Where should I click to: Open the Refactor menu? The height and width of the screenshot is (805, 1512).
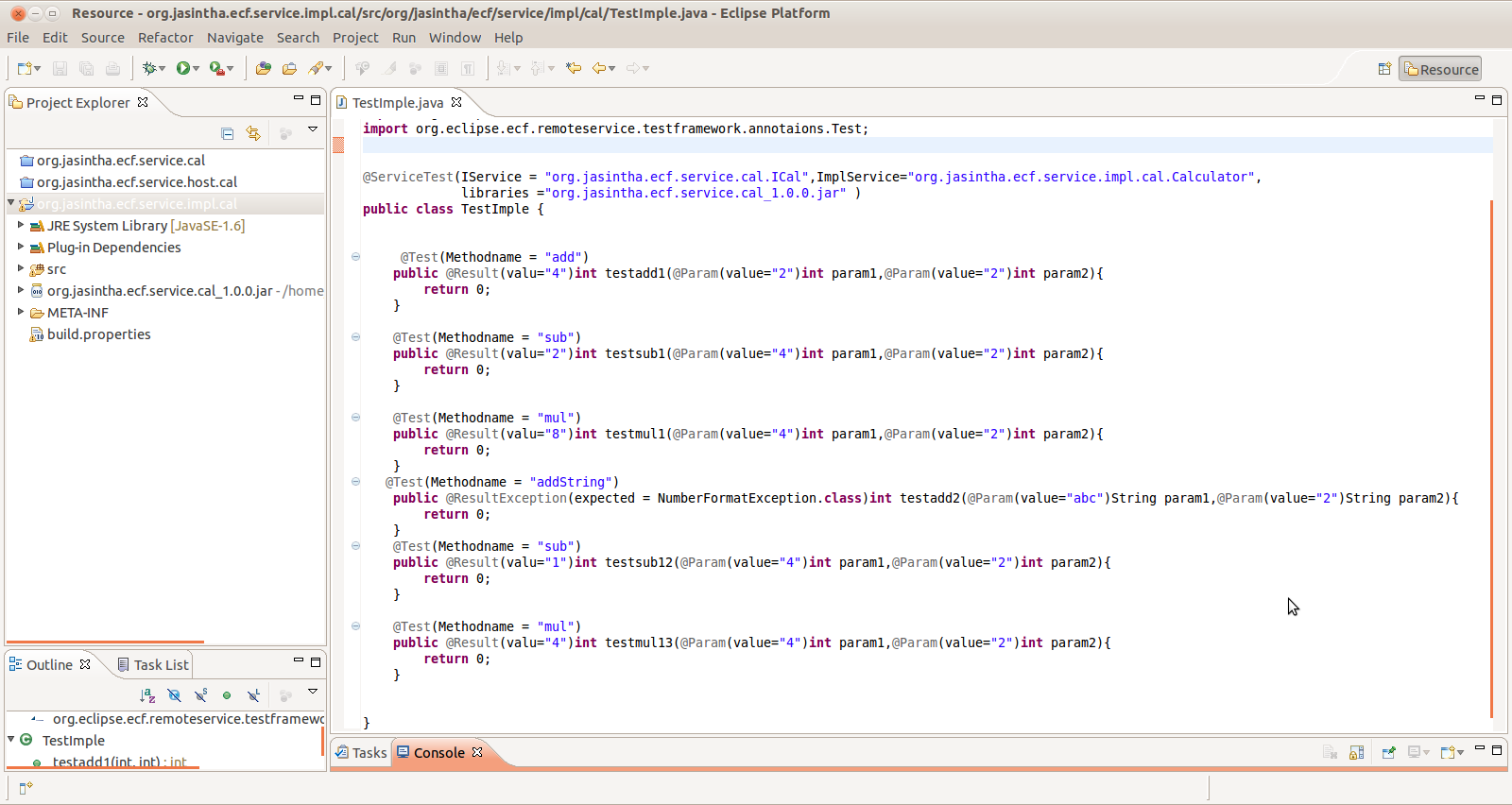coord(165,38)
